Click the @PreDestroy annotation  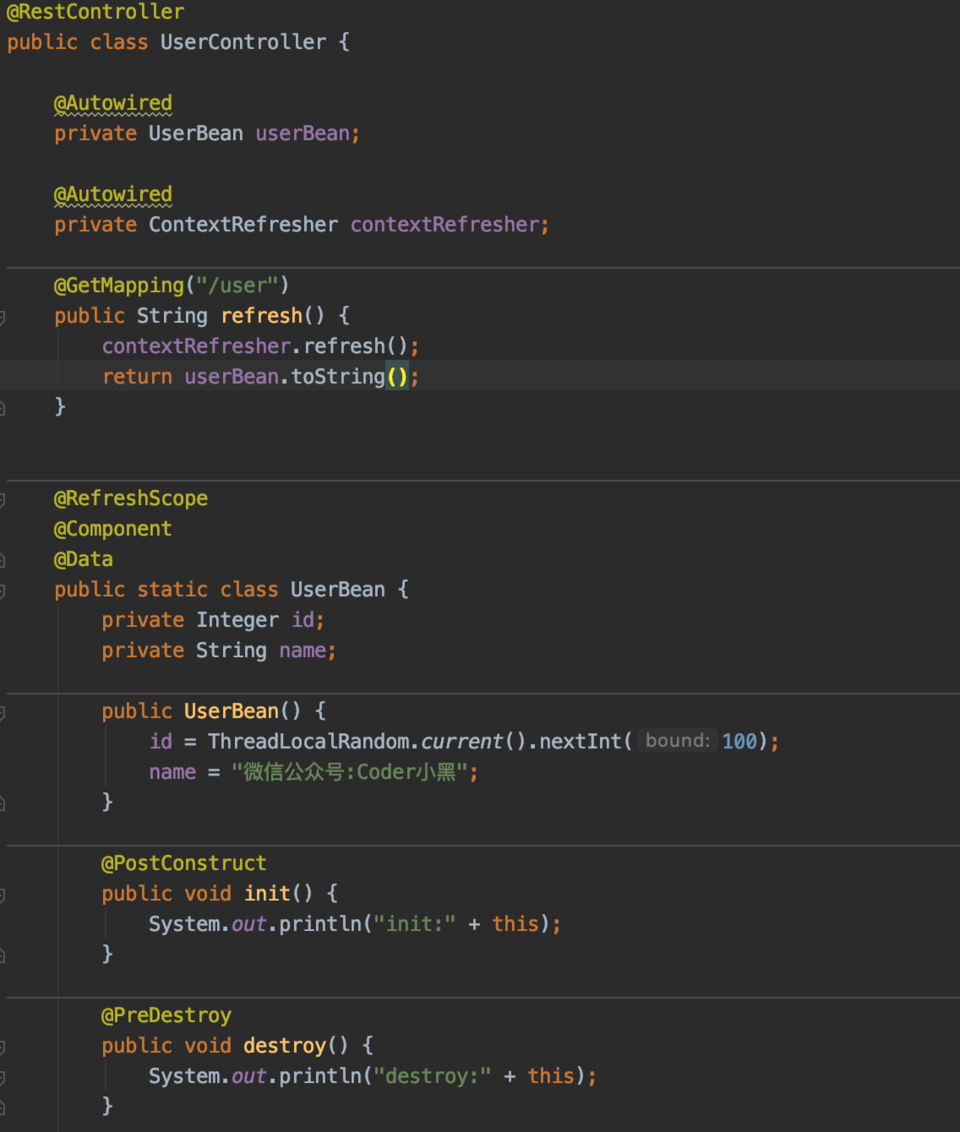166,1015
